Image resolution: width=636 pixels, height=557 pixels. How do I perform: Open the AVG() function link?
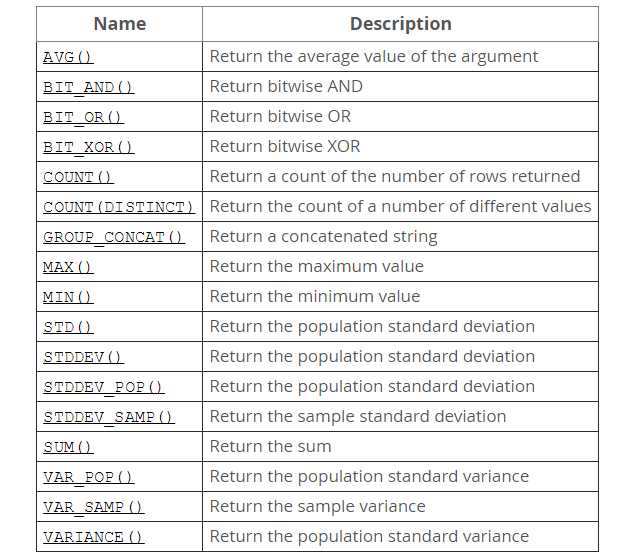[x=68, y=57]
